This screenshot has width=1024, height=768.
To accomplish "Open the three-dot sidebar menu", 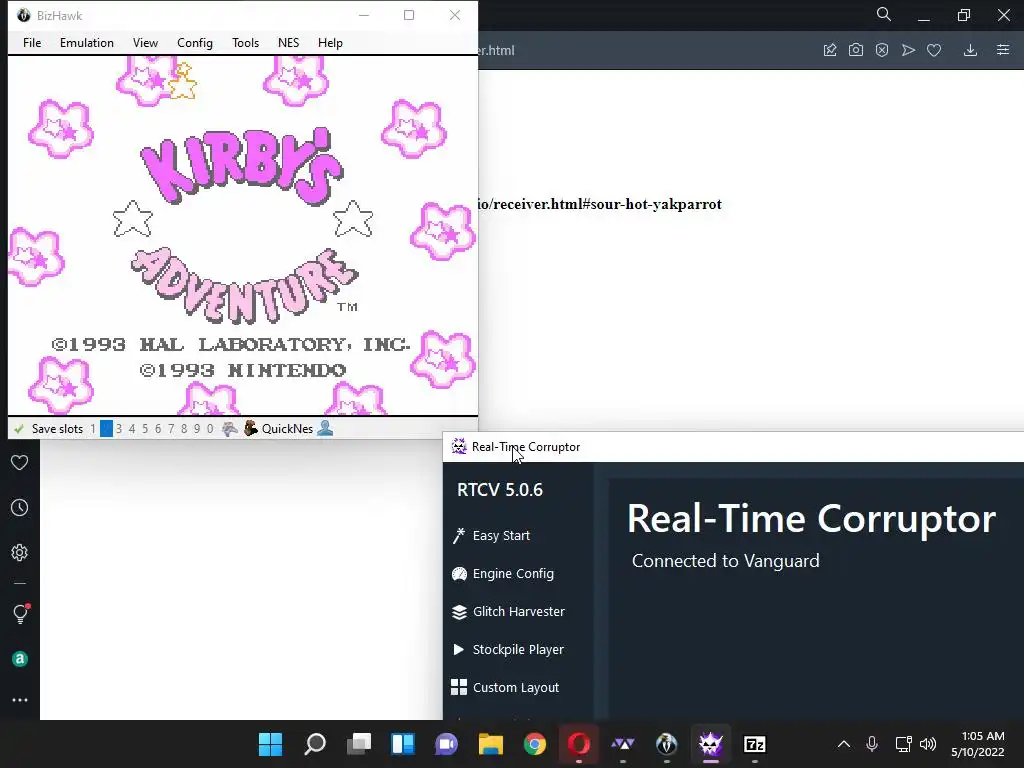I will 20,700.
